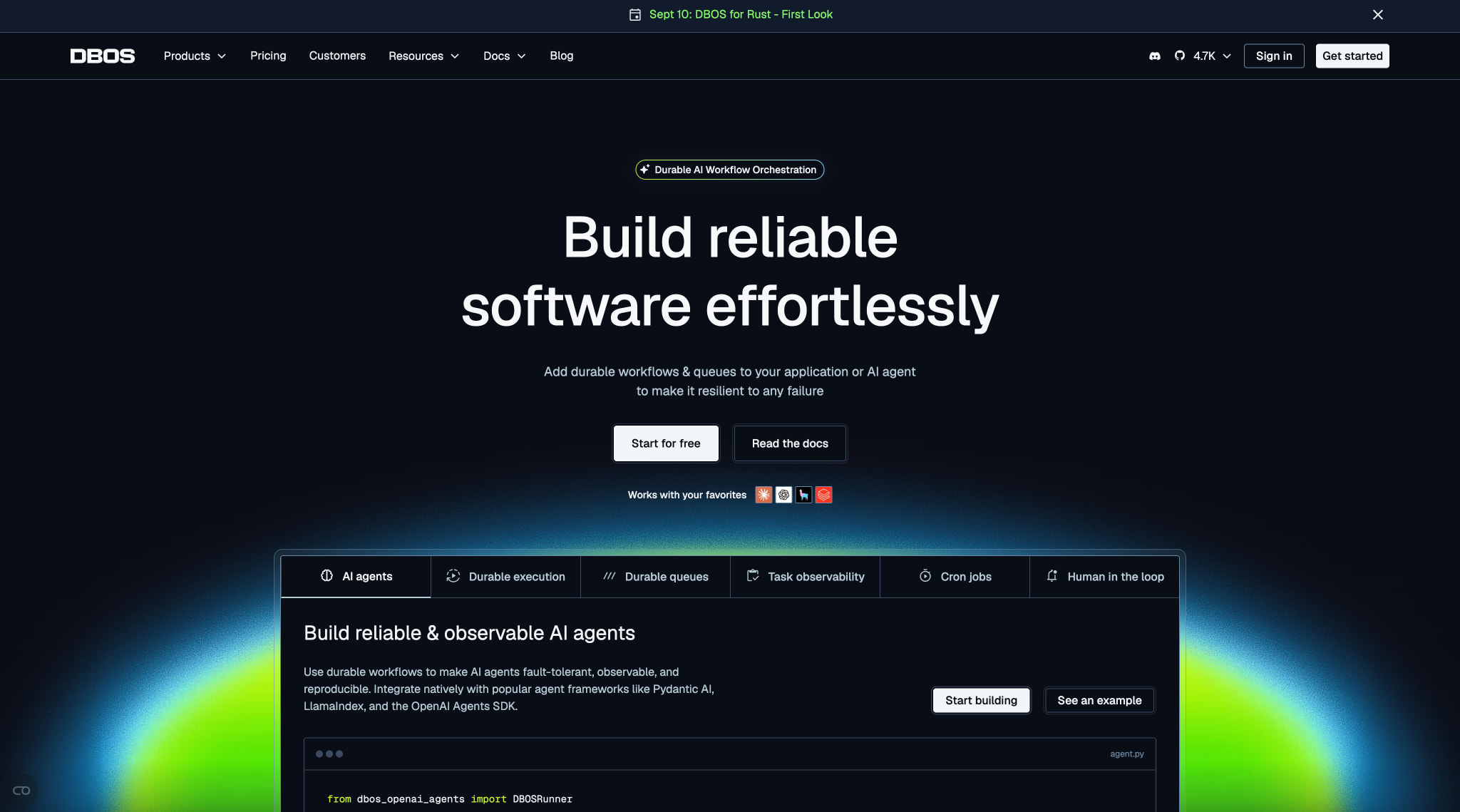Open the Blog link
Image resolution: width=1460 pixels, height=812 pixels.
562,56
